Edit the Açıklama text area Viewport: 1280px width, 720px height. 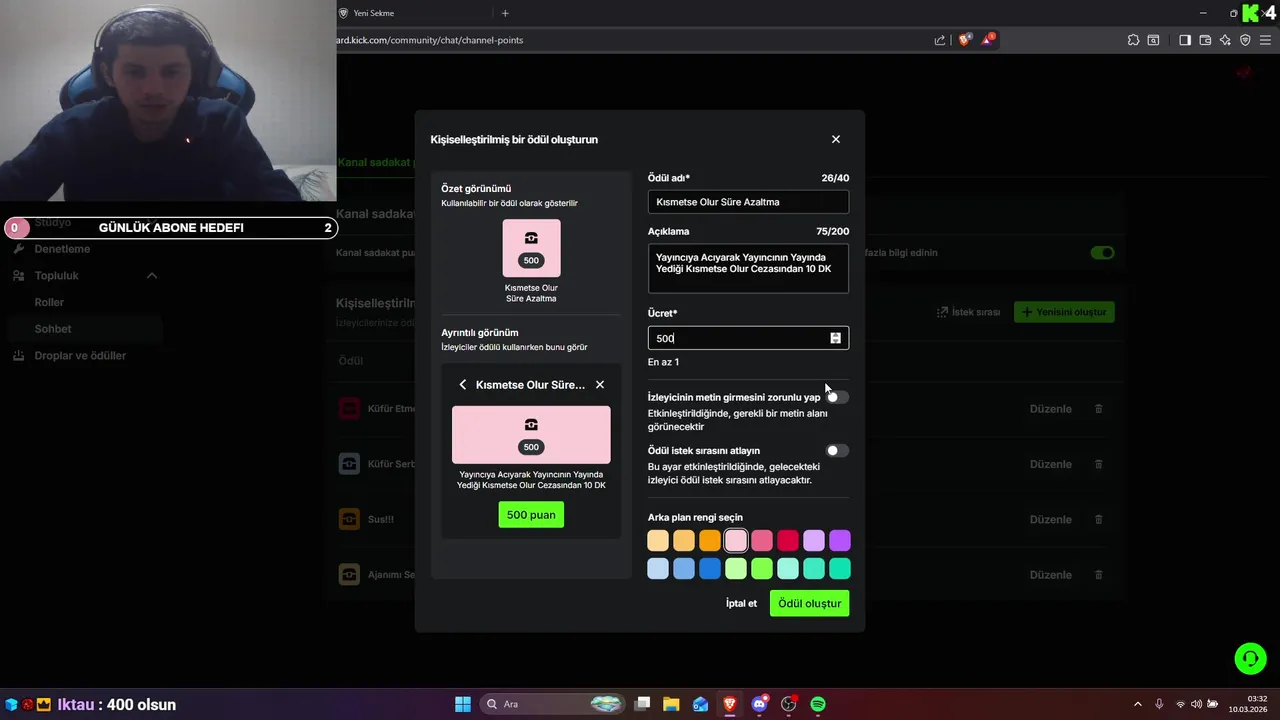[748, 268]
